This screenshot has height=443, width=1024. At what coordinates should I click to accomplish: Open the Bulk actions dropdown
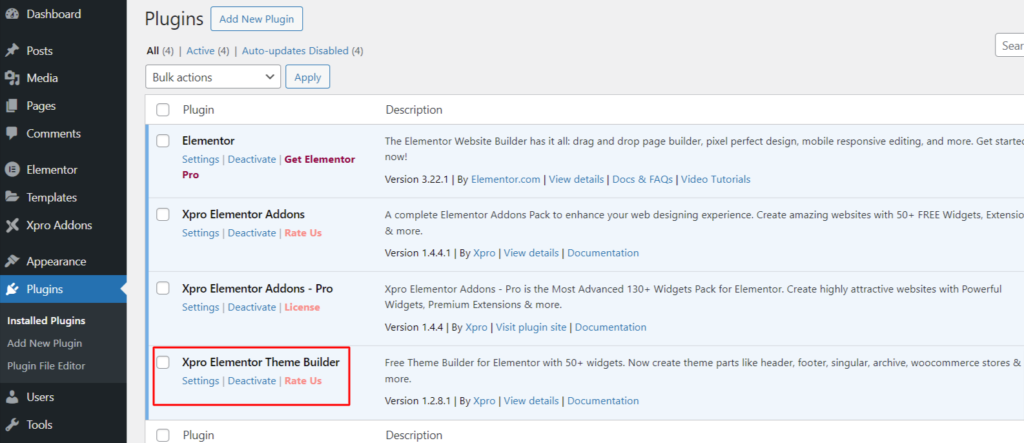(213, 77)
